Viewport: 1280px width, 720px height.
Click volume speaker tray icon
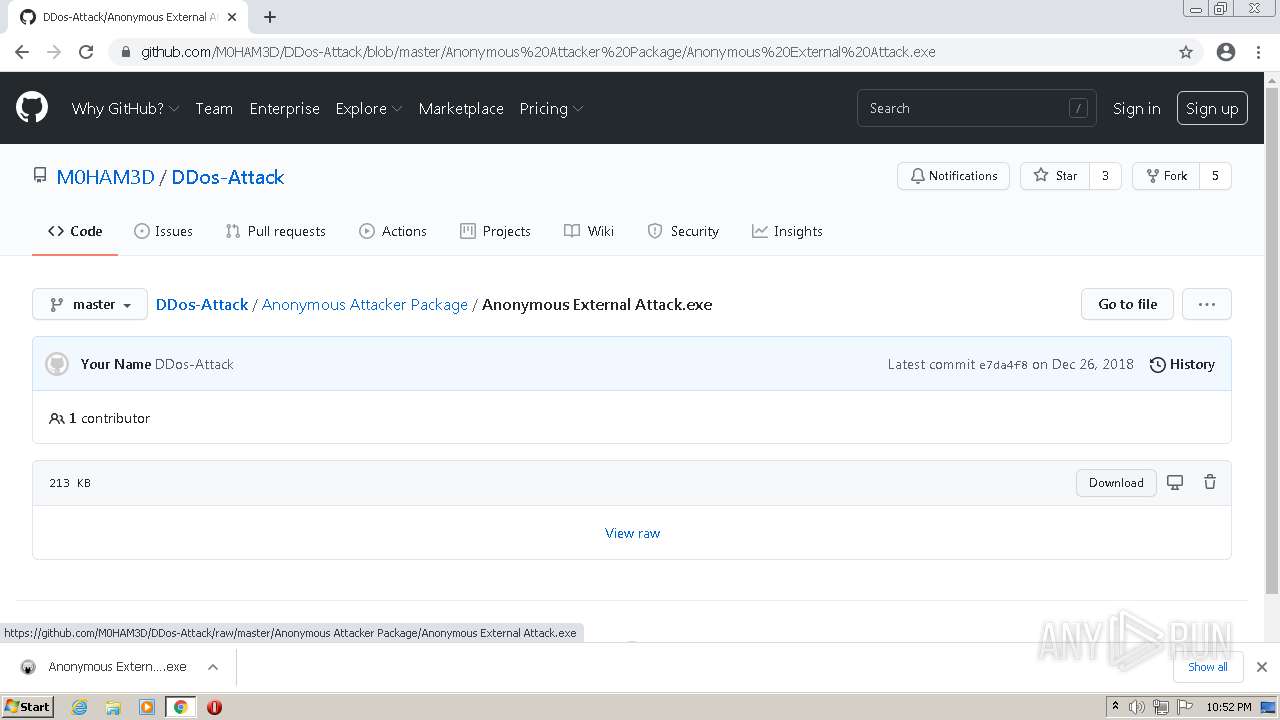pyautogui.click(x=1137, y=707)
